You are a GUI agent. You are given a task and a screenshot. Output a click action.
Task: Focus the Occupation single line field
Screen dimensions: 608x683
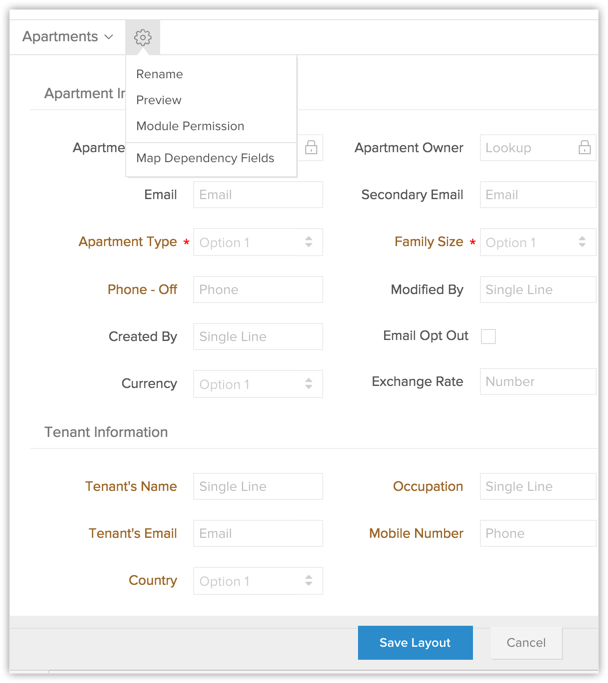[x=537, y=487]
